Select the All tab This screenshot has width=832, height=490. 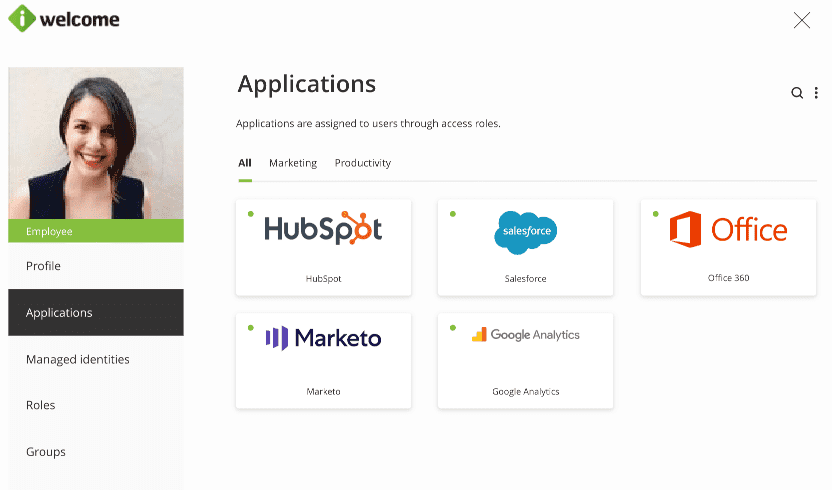click(x=245, y=163)
